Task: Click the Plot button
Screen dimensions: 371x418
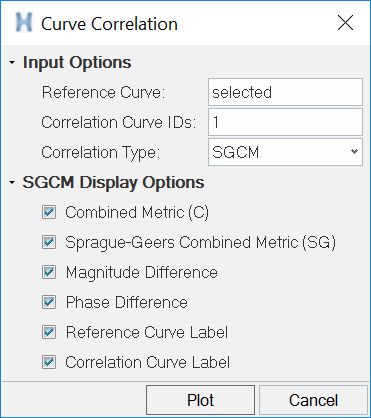Action: coord(200,400)
